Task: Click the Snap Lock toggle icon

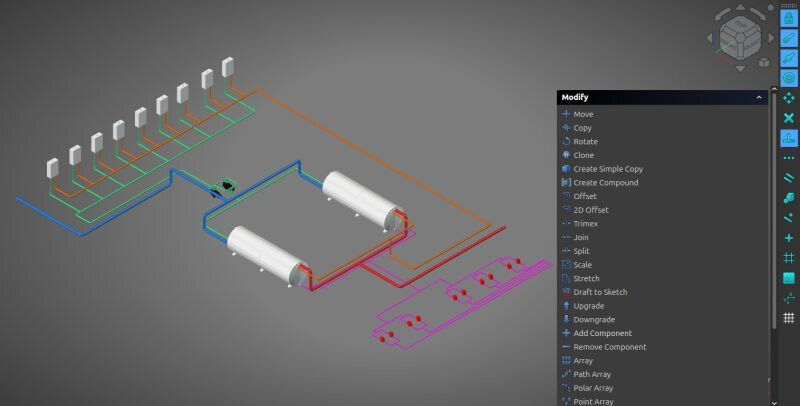Action: (788, 18)
